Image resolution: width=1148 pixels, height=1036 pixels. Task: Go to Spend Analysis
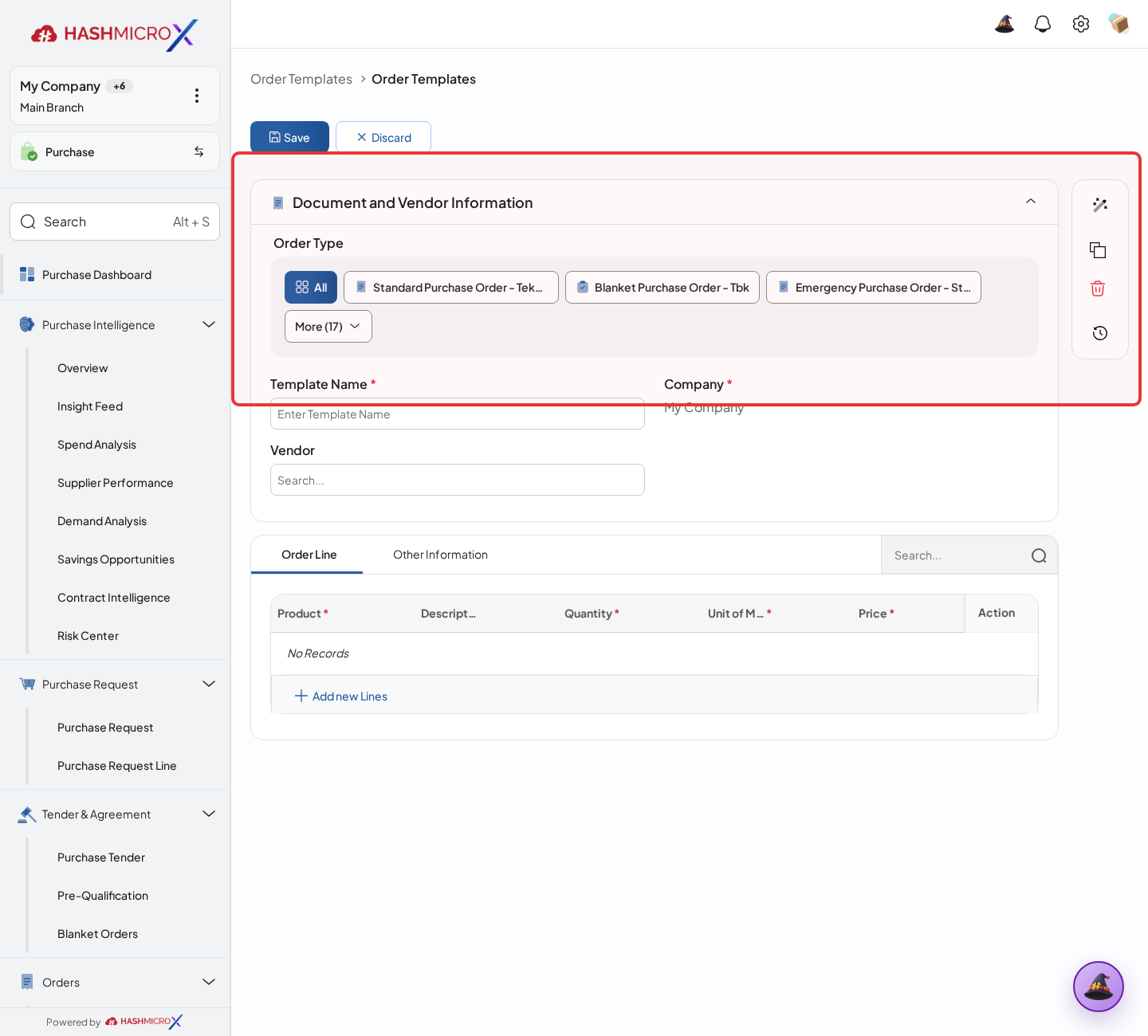coord(96,445)
